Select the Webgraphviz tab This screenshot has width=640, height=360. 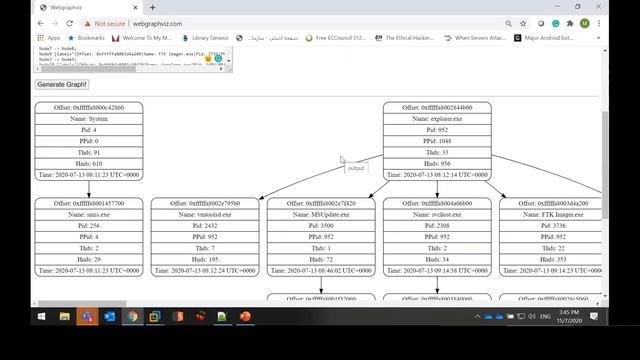(x=89, y=7)
